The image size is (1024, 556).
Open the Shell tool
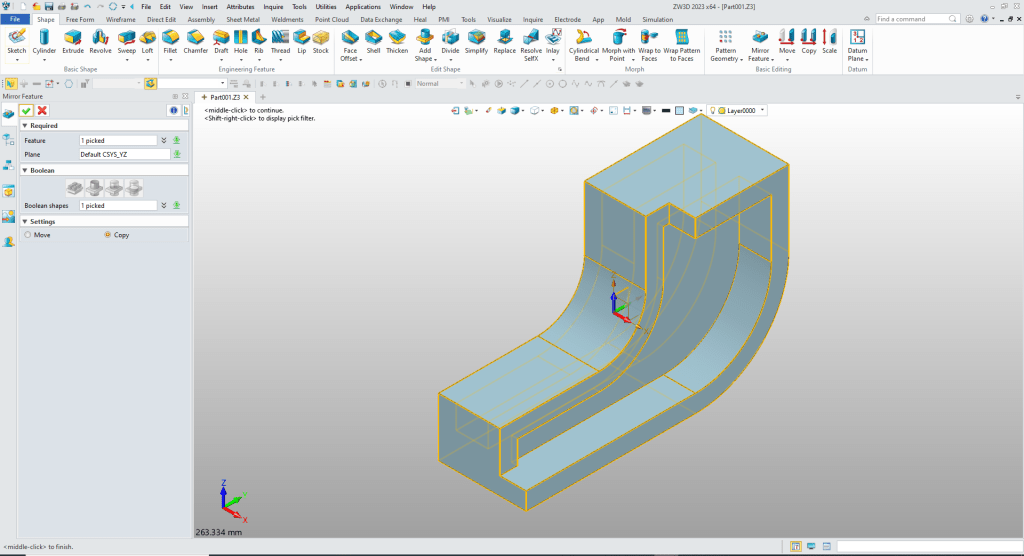coord(373,40)
